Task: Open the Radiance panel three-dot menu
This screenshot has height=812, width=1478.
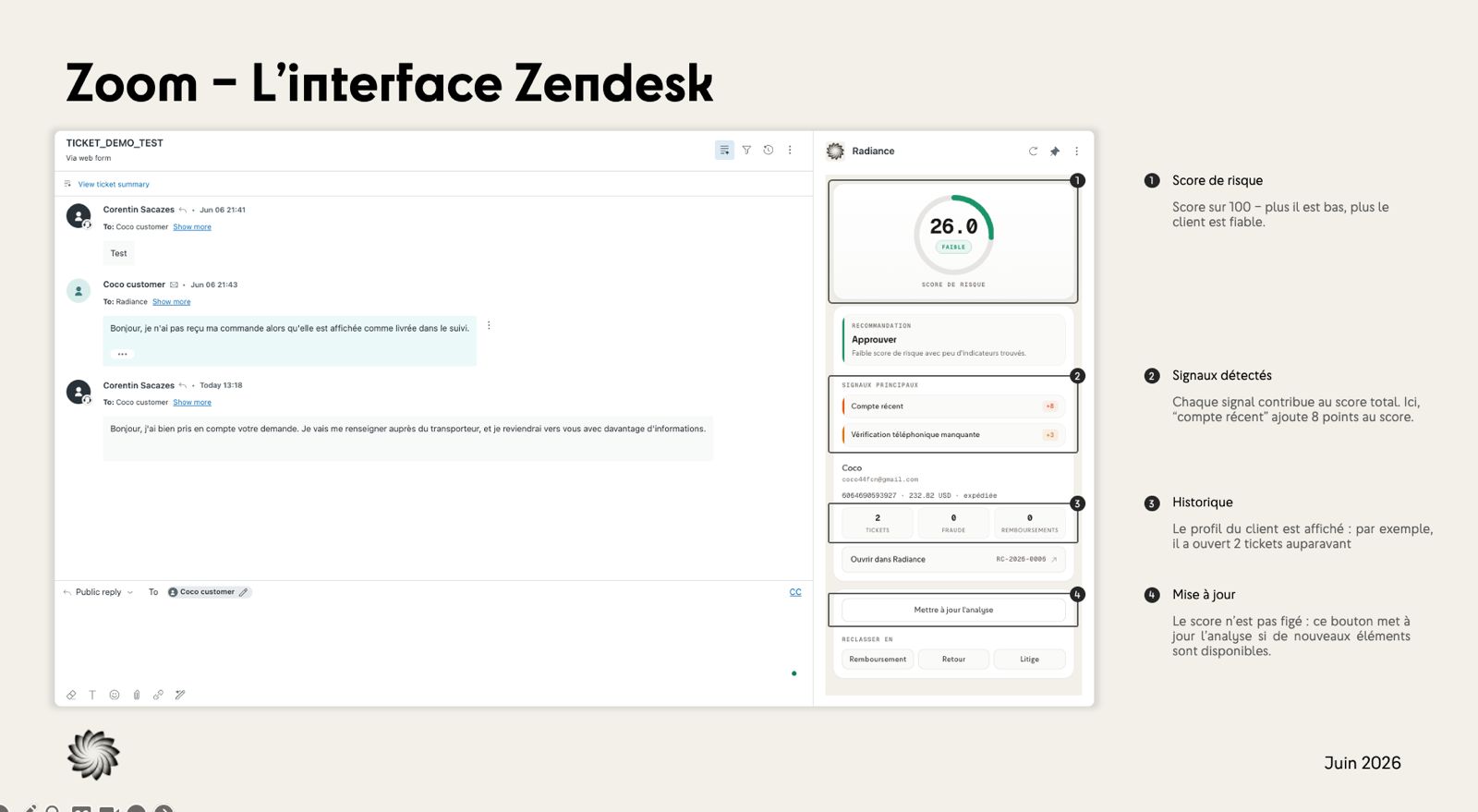Action: click(x=1076, y=151)
